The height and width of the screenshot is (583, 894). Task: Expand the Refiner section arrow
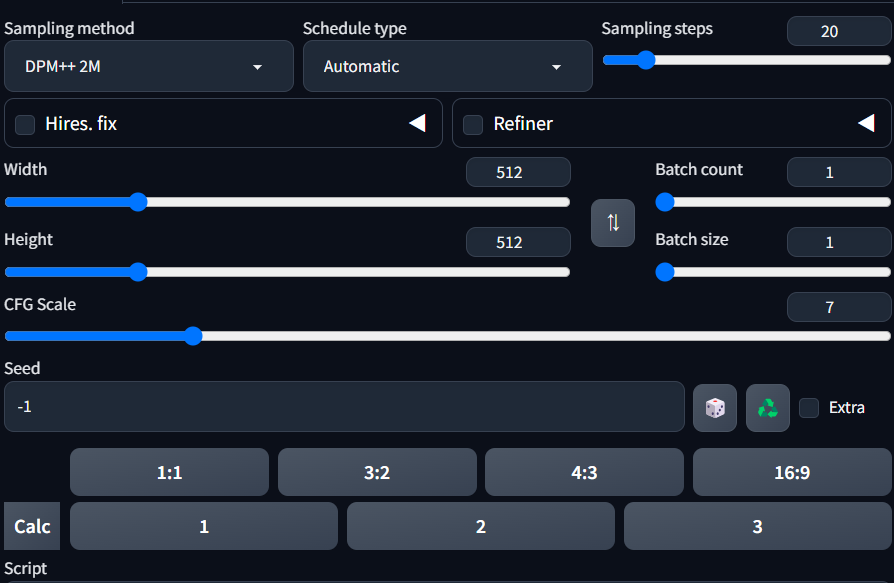(866, 123)
